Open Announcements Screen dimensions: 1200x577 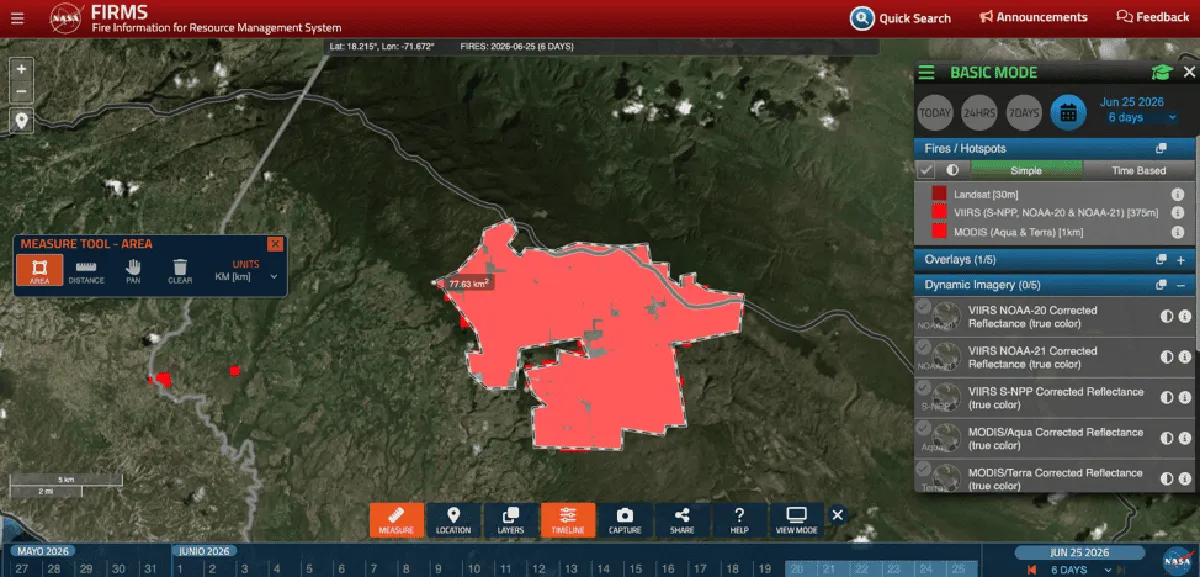click(1033, 17)
